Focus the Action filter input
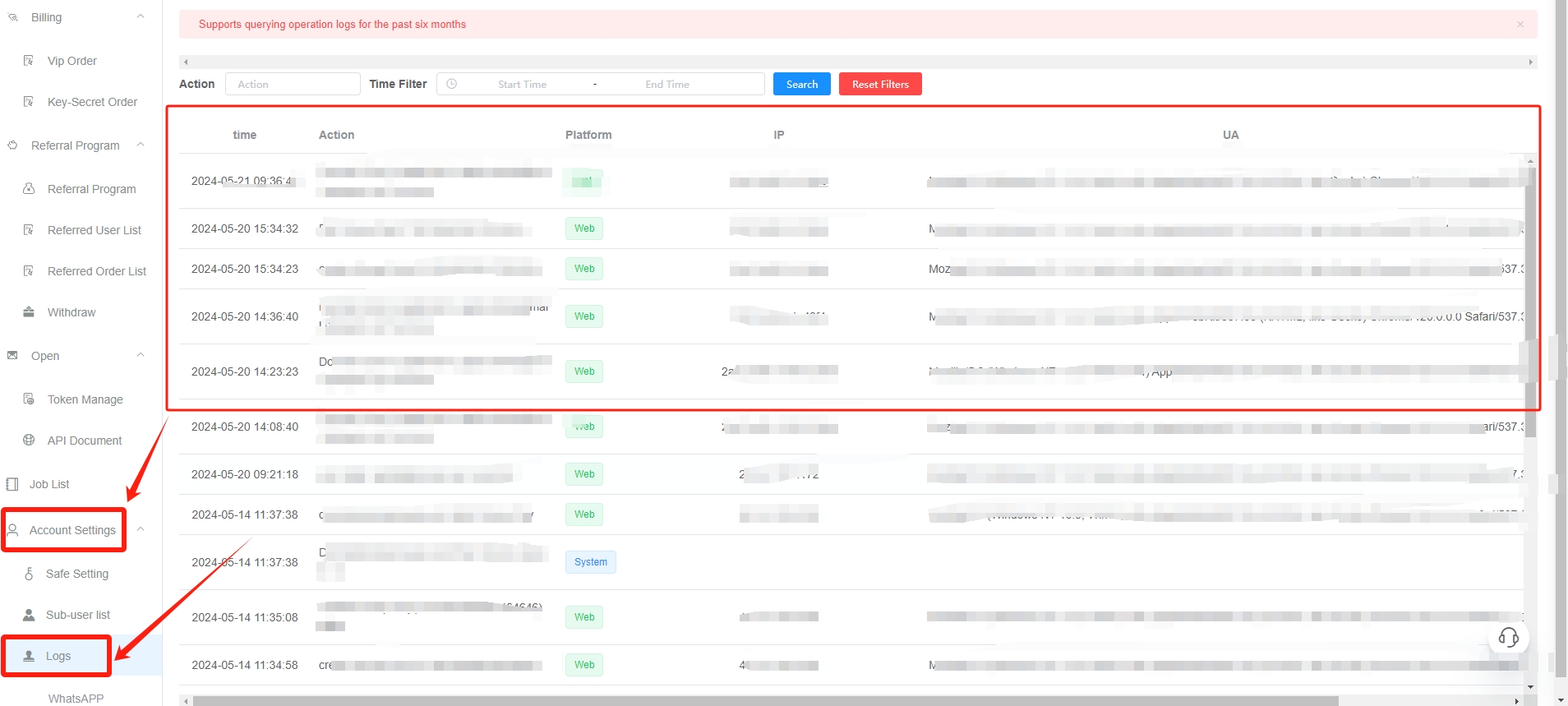 293,84
